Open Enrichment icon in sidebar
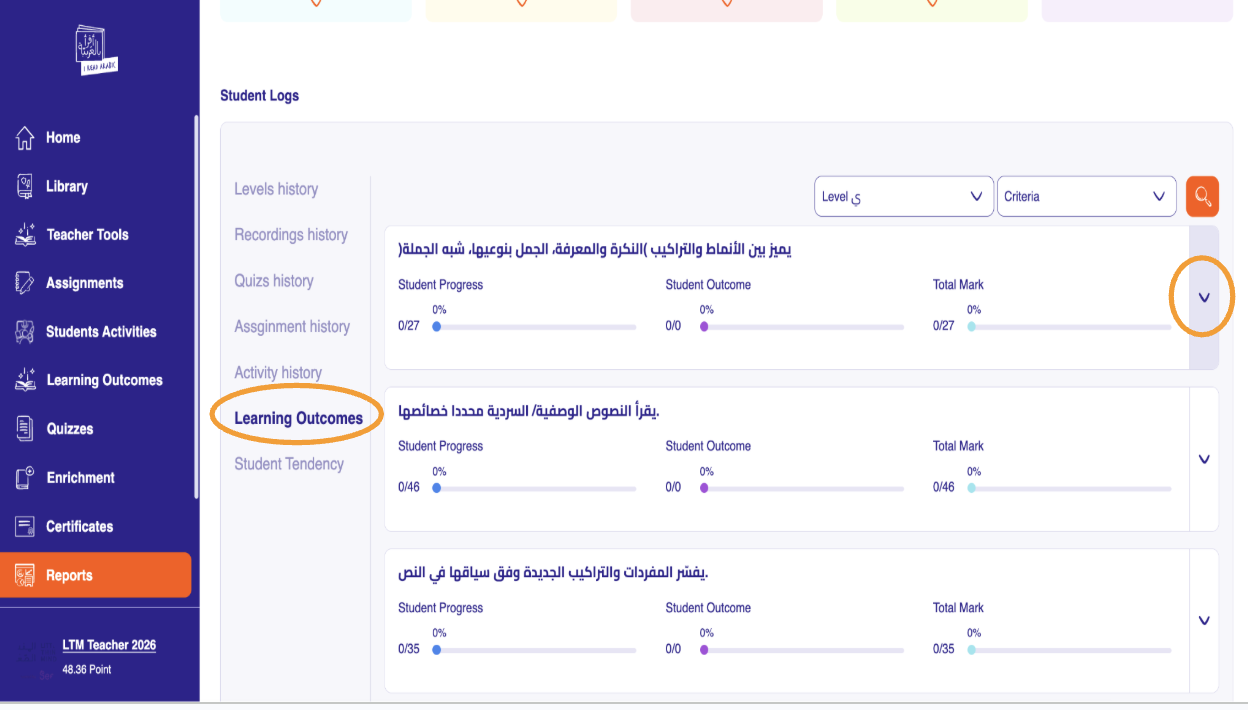The width and height of the screenshot is (1248, 710). click(x=26, y=478)
